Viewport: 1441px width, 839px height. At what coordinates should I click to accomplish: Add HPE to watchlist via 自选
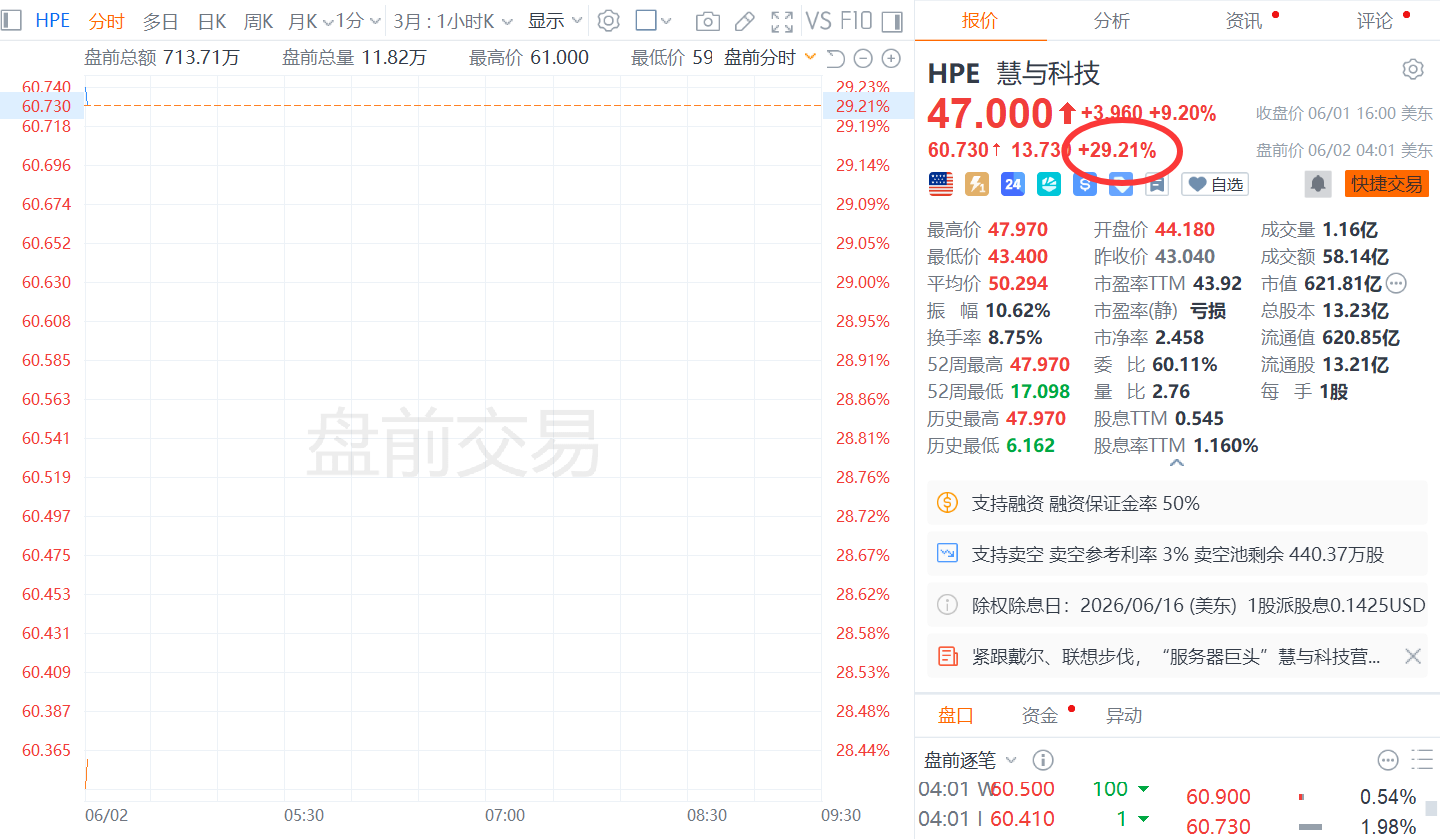[1215, 184]
